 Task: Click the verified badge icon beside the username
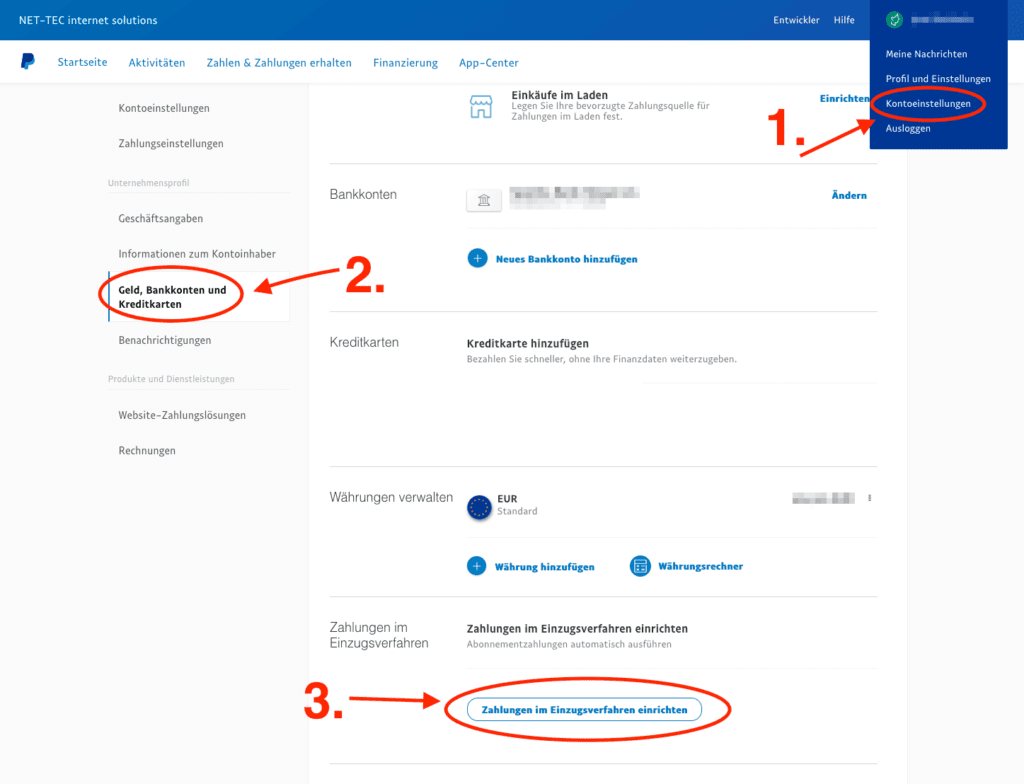tap(894, 19)
